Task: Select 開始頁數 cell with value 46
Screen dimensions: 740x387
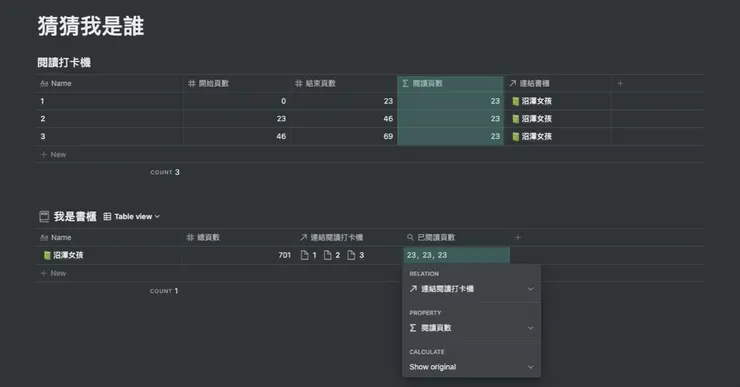Action: 236,136
